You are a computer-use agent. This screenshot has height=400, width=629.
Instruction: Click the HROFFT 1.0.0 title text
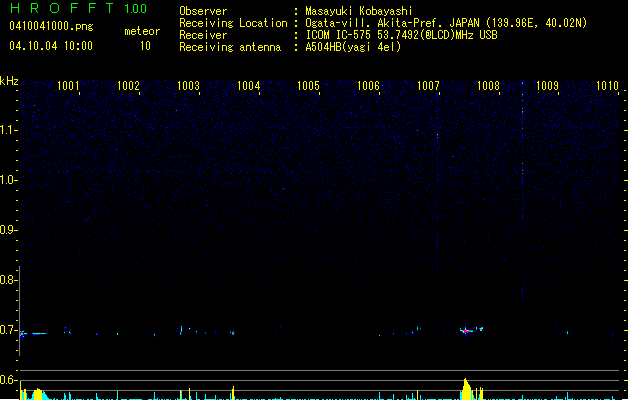pyautogui.click(x=79, y=8)
